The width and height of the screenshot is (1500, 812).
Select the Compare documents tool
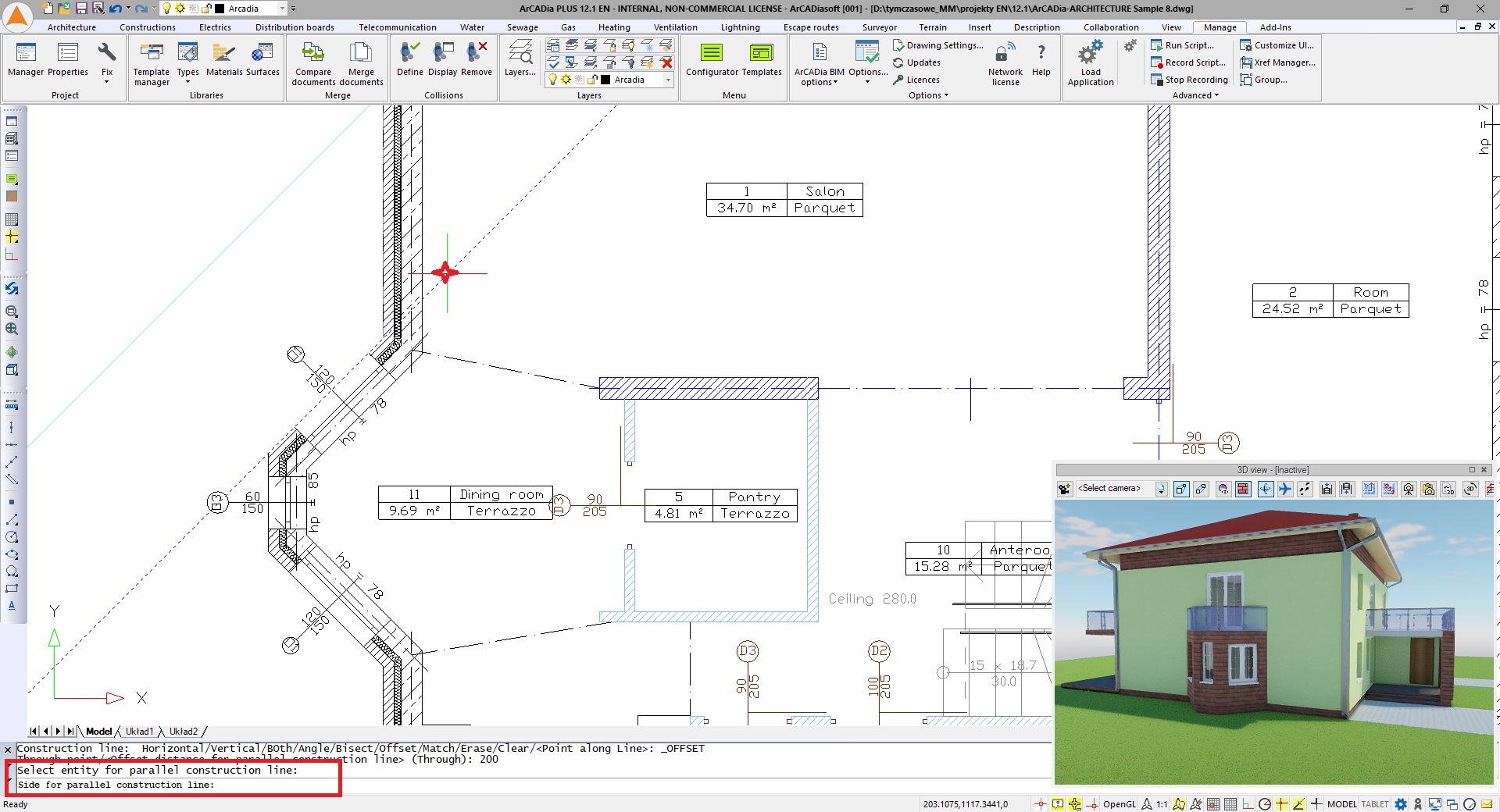point(313,62)
